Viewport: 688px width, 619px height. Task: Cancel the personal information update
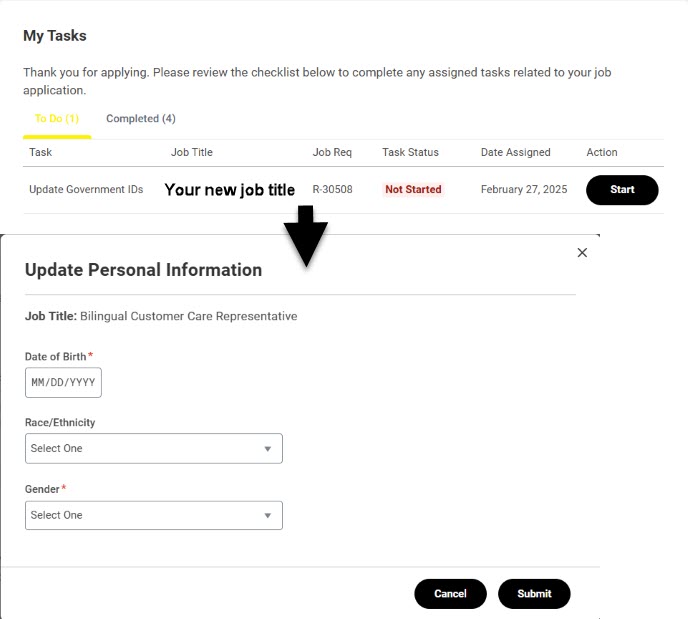(x=450, y=593)
